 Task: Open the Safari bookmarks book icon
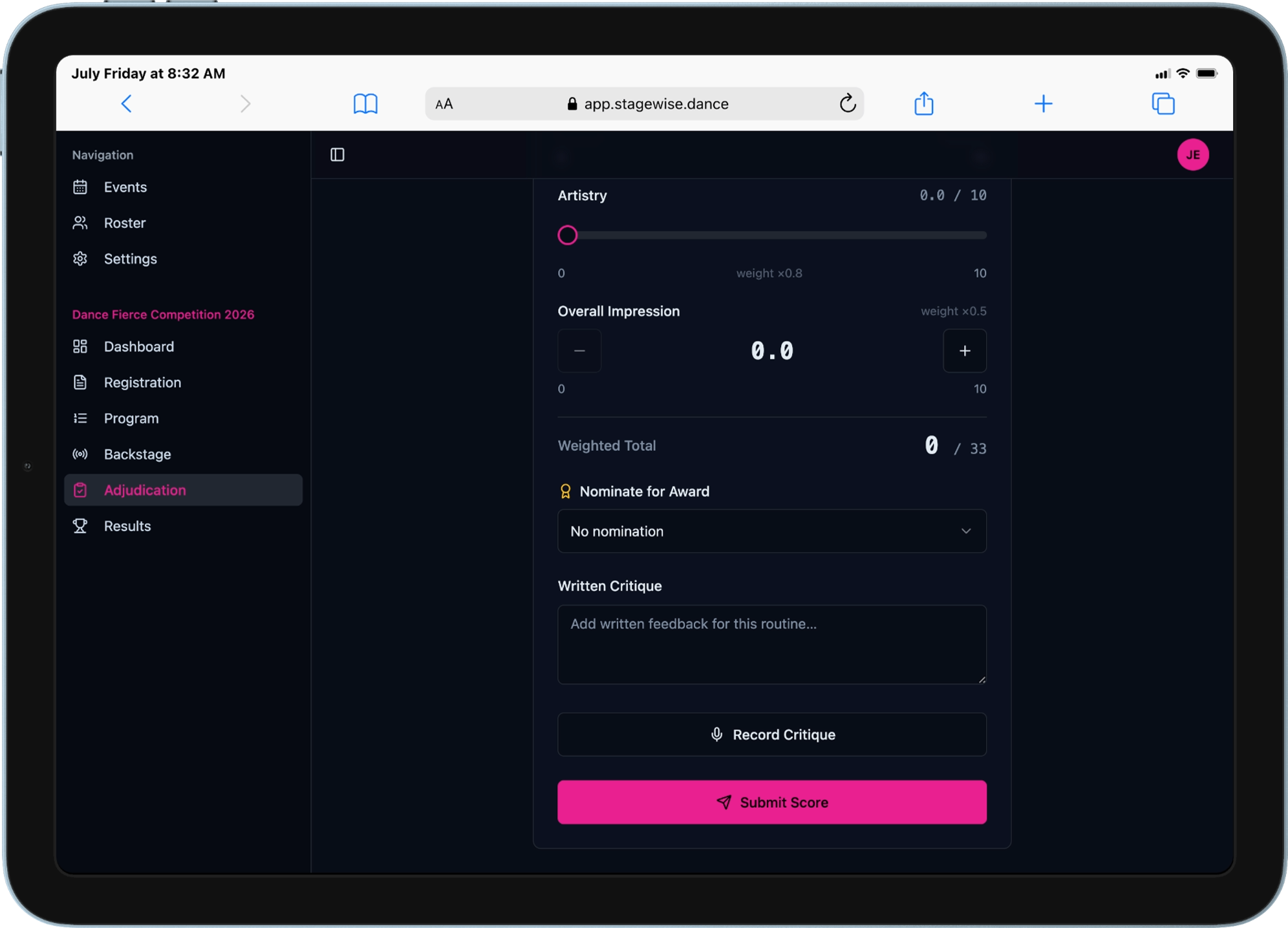point(365,103)
